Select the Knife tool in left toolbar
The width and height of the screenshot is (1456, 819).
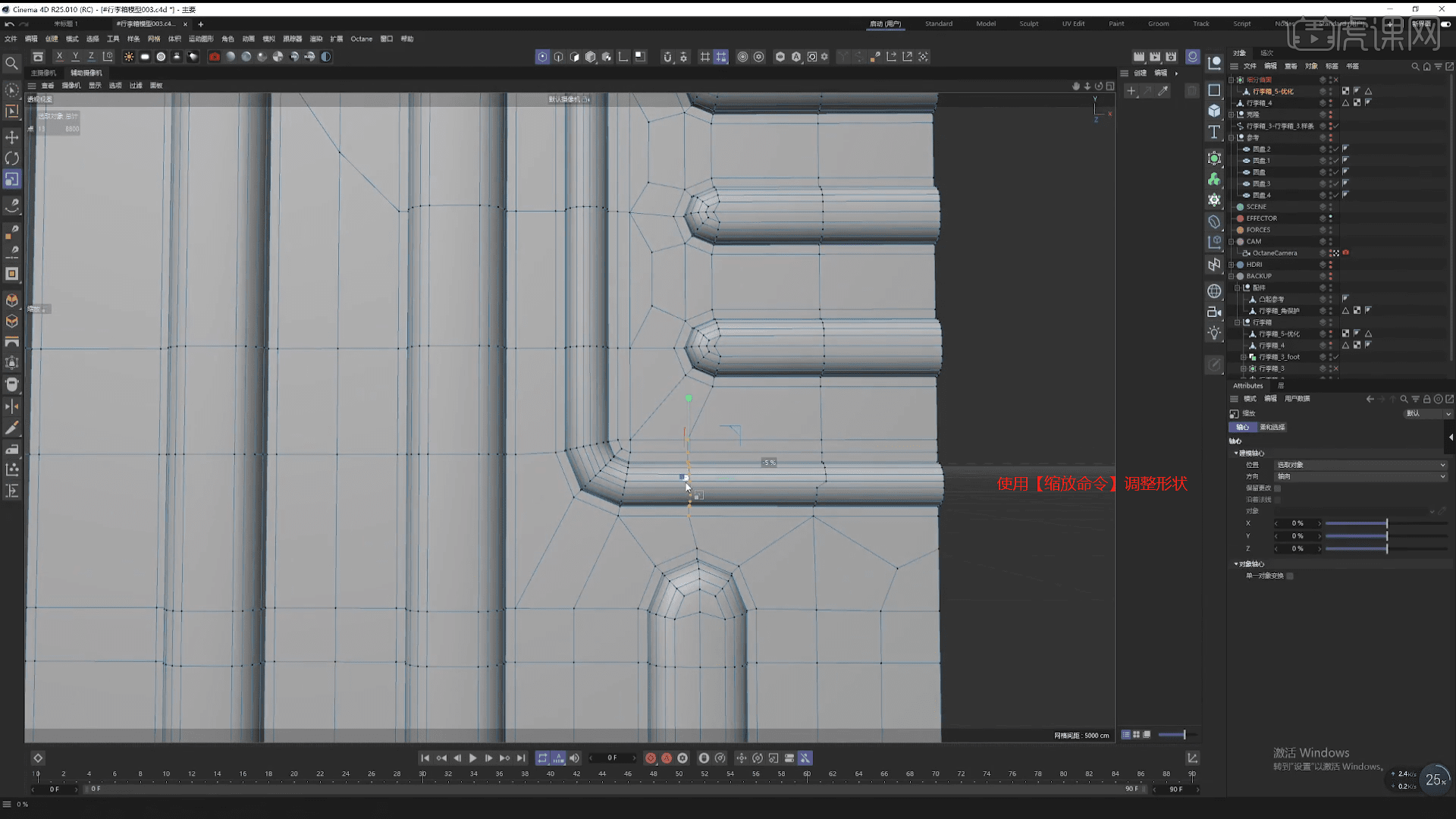(x=11, y=428)
